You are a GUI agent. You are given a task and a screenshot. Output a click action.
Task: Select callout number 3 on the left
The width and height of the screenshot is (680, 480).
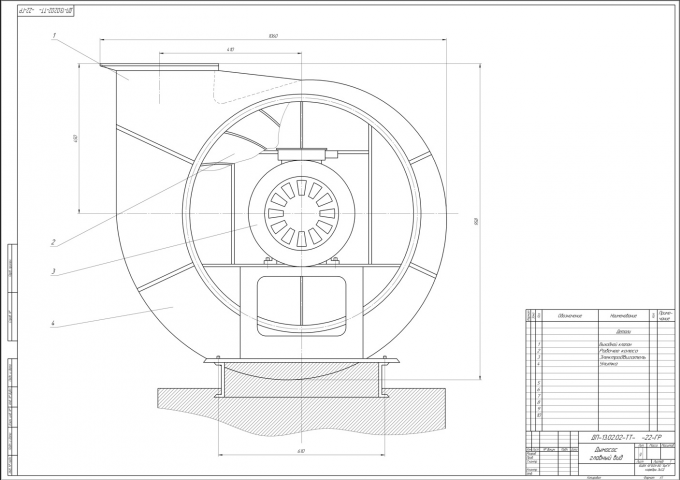(x=53, y=271)
